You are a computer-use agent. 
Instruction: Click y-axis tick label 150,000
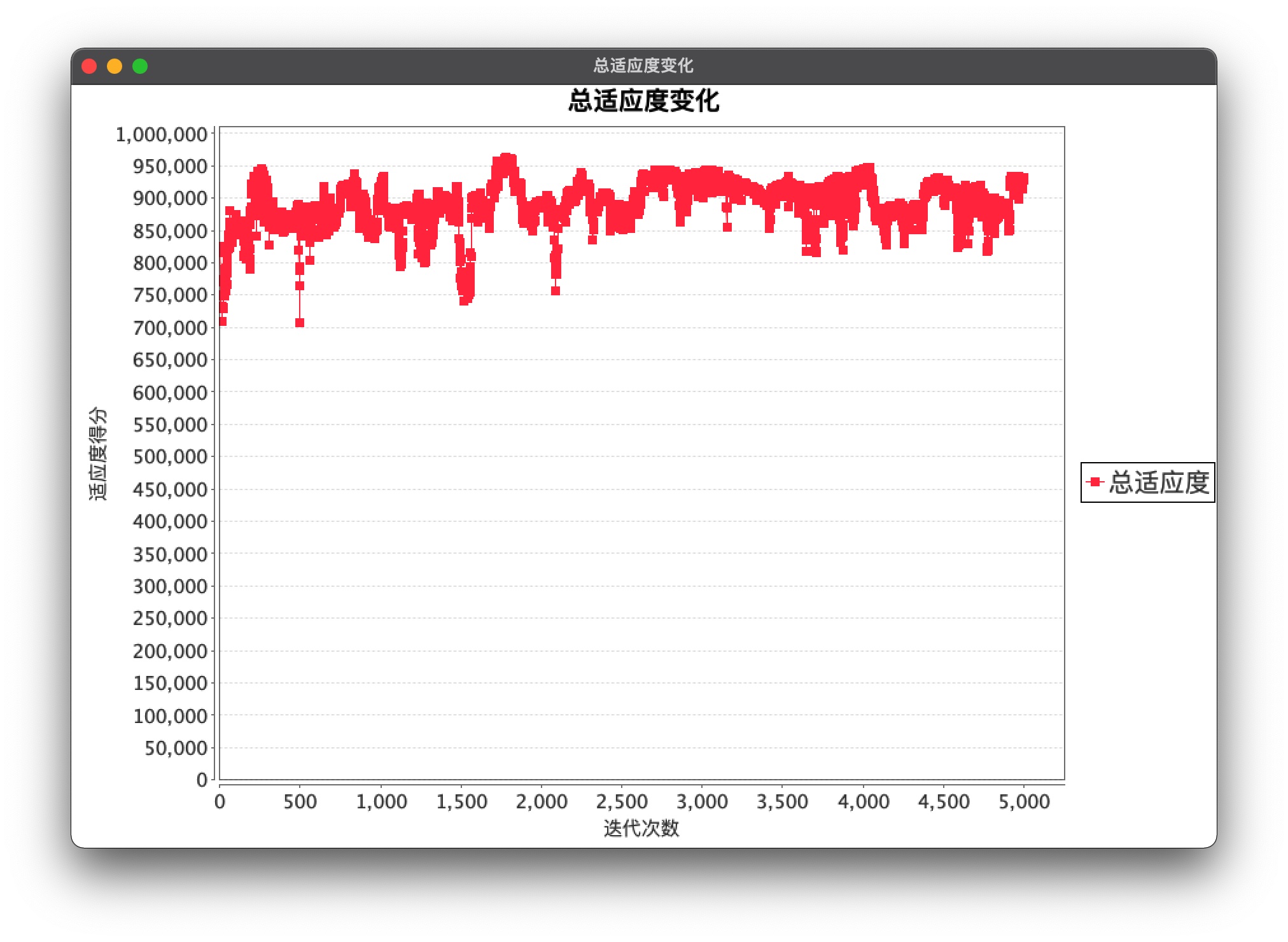tap(171, 684)
